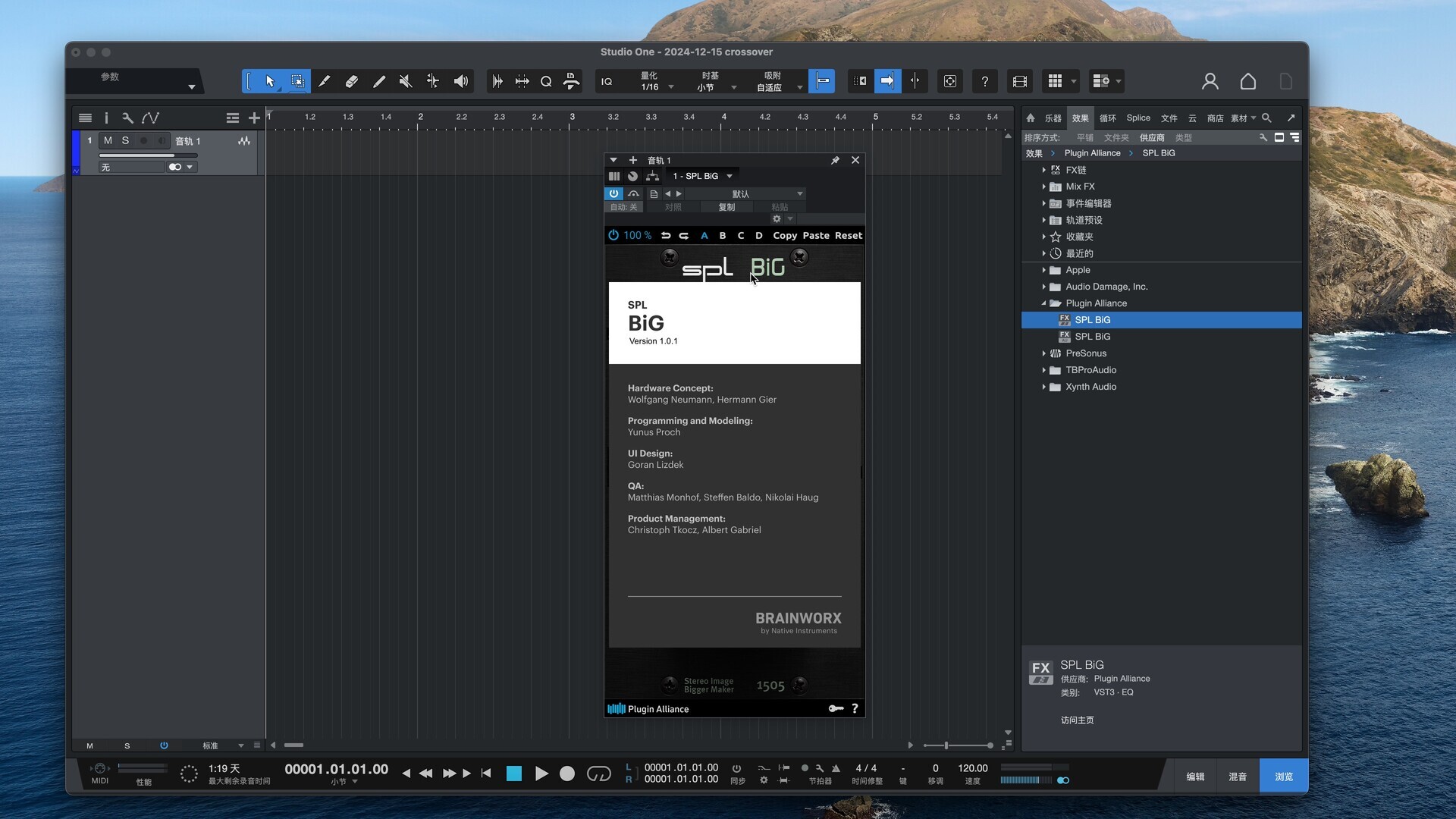The height and width of the screenshot is (819, 1456).
Task: Open the user account icon
Action: pyautogui.click(x=1210, y=81)
